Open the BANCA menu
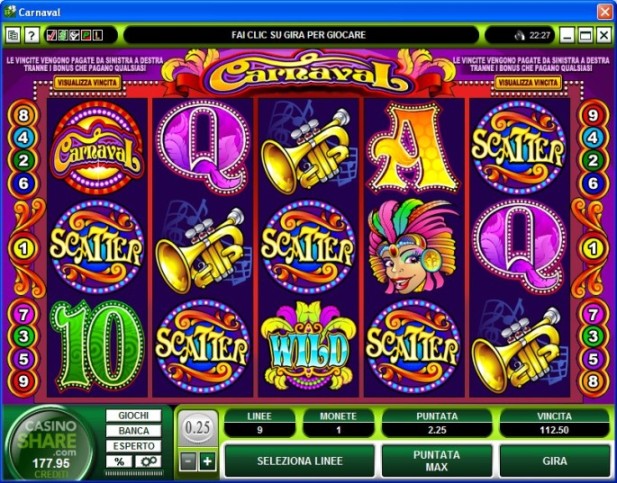Image resolution: width=617 pixels, height=483 pixels. coord(133,431)
